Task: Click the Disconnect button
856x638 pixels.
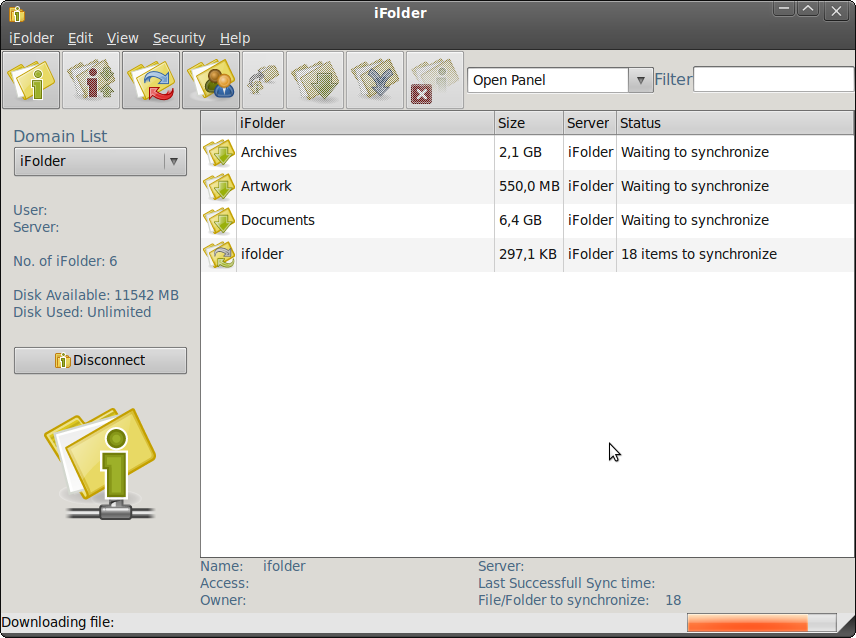Action: [100, 360]
